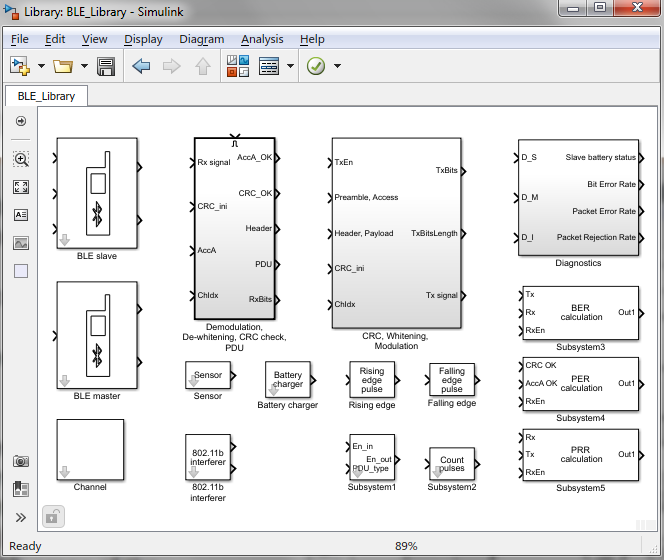Expand the Open folder dropdown arrow
This screenshot has width=664, height=560.
(x=84, y=67)
